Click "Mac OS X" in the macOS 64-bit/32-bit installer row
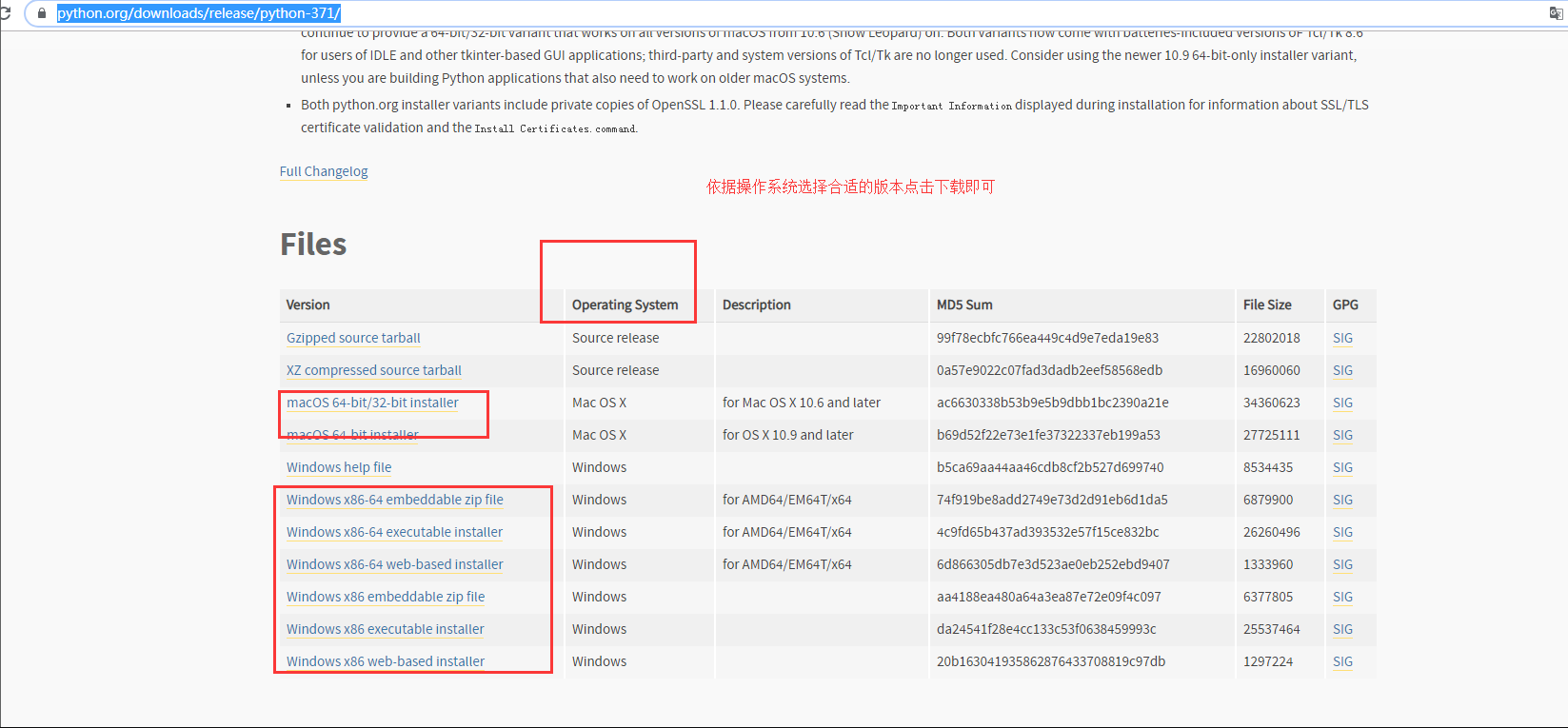The image size is (1568, 728). 600,403
